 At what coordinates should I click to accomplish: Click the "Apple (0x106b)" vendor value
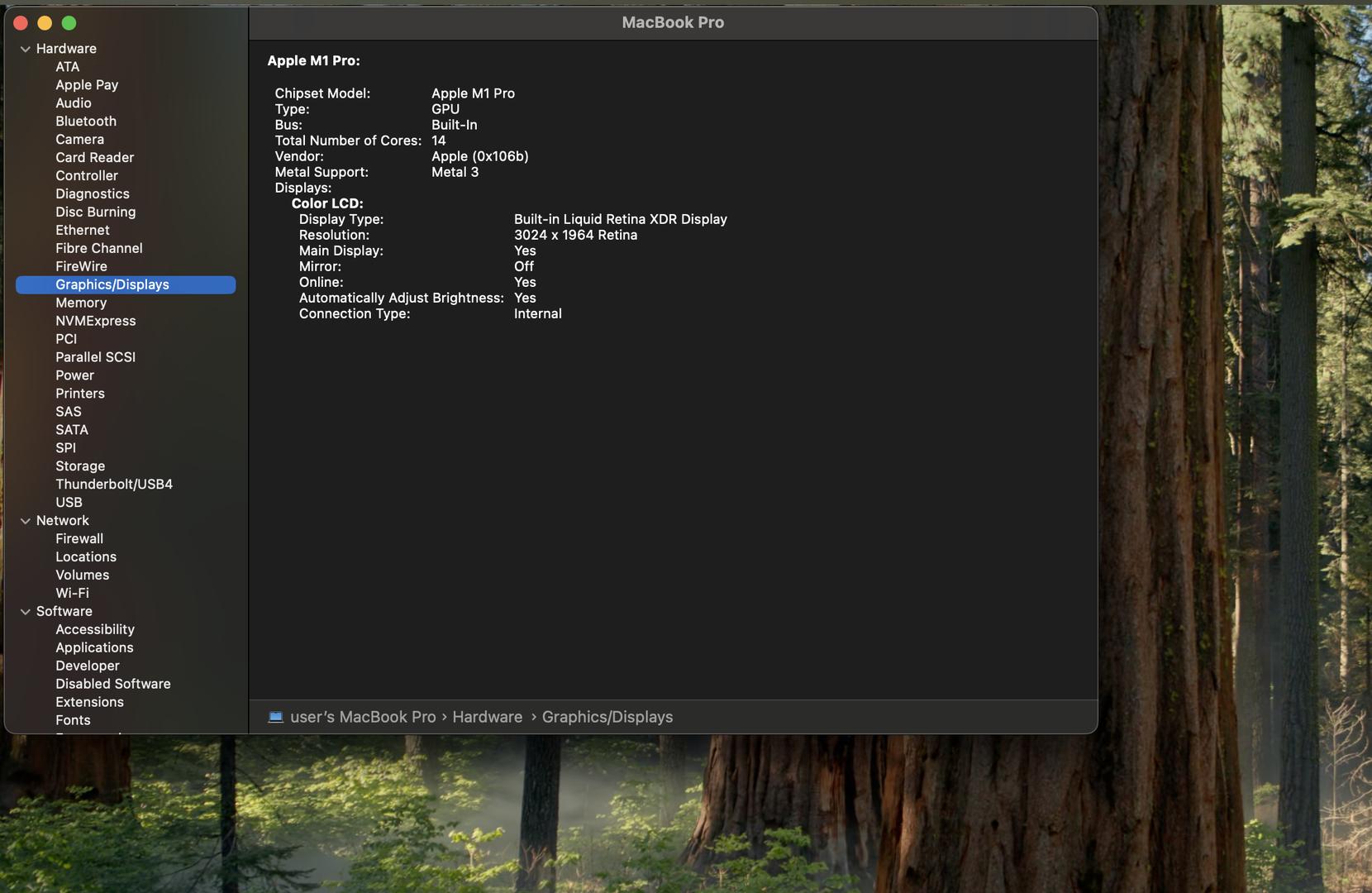coord(480,157)
